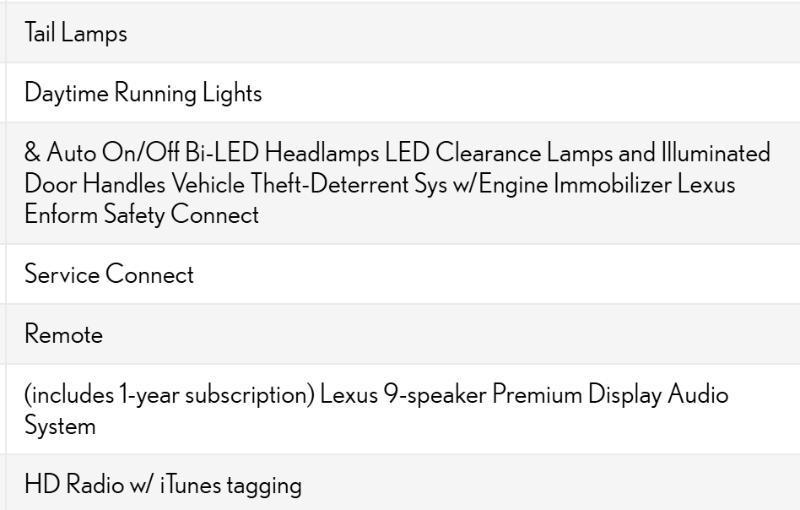Click the word System
Screen dimensions: 800x510
click(x=60, y=425)
